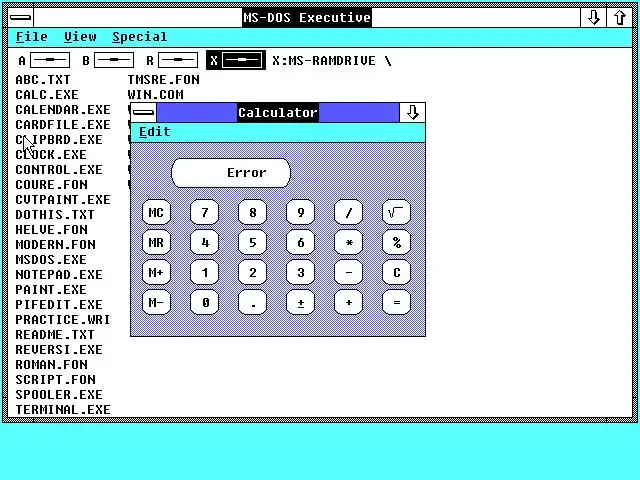
Task: Click calculator digit 2
Action: click(253, 272)
